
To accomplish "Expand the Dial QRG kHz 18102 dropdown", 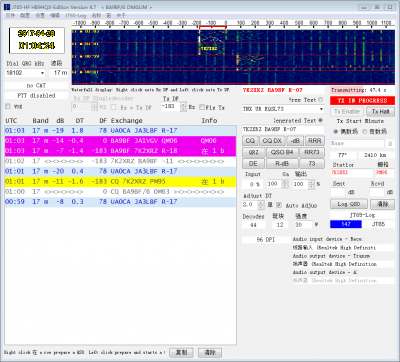I will [42, 73].
